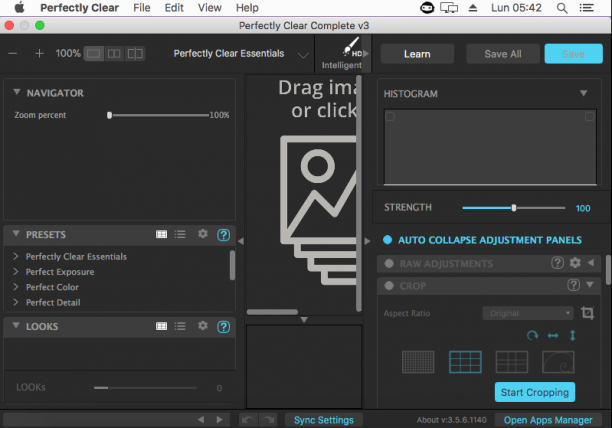The width and height of the screenshot is (612, 428).
Task: Open Presets help question mark
Action: (223, 235)
